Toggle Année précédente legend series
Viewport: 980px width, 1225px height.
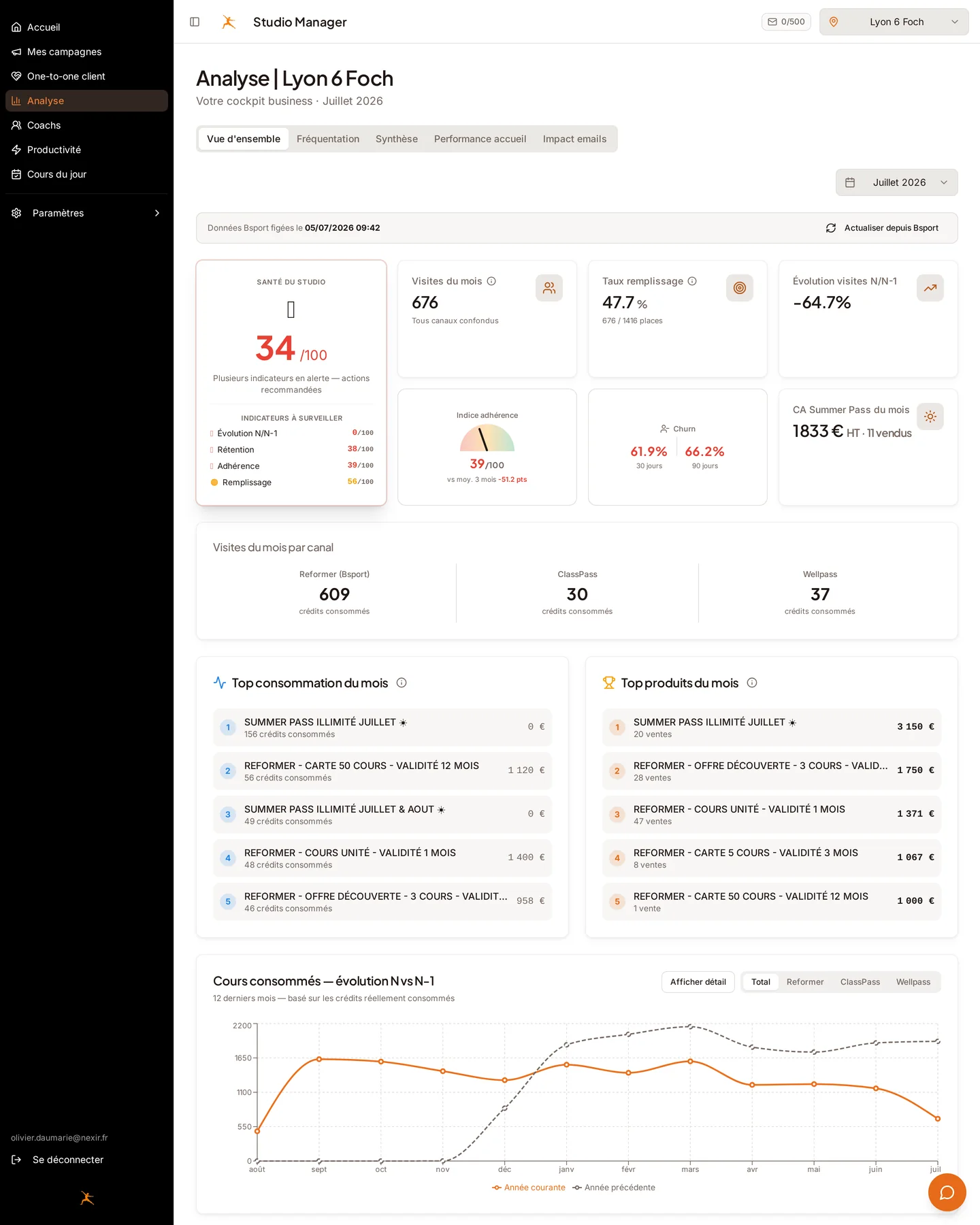click(614, 1188)
